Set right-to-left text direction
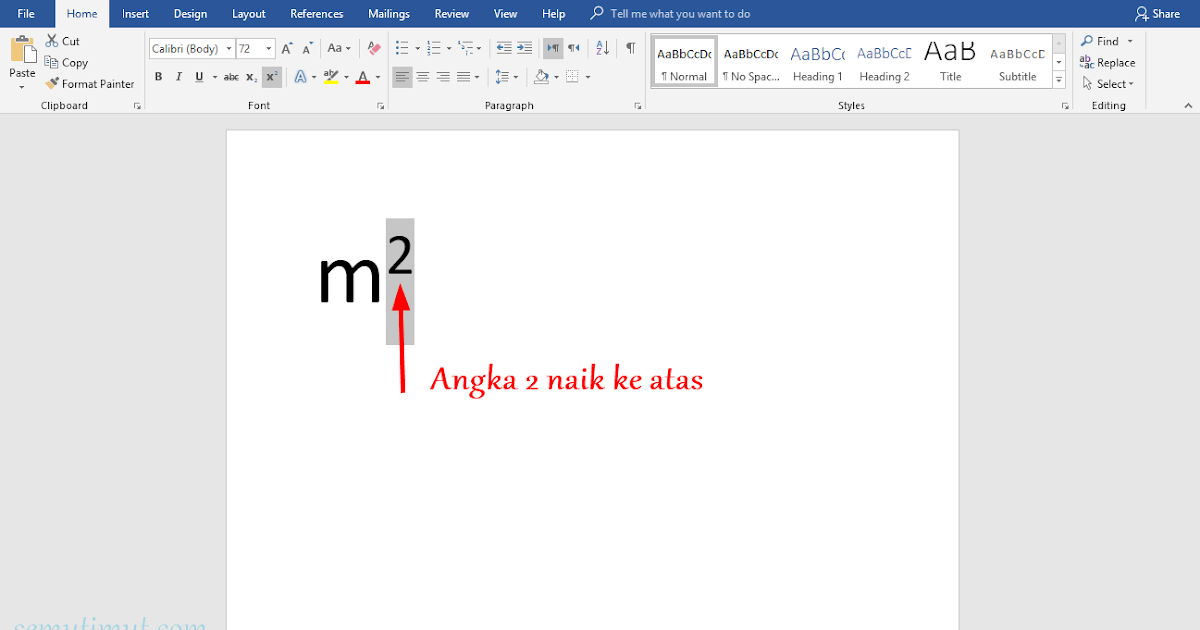Viewport: 1200px width, 630px height. 574,48
